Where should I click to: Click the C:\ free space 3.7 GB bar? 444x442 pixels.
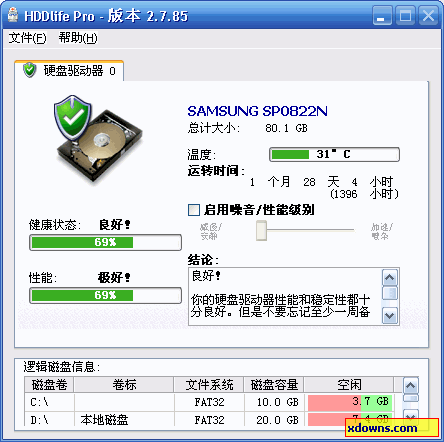click(x=350, y=402)
